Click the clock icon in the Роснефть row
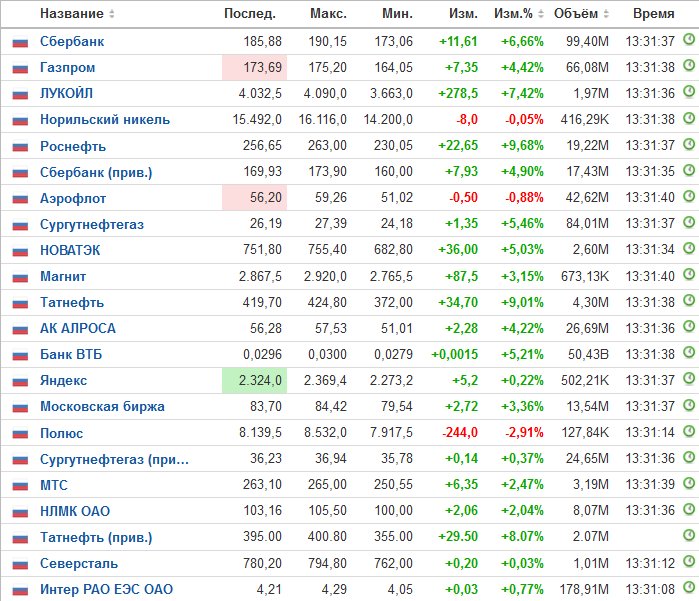699x601 pixels. coord(689,144)
